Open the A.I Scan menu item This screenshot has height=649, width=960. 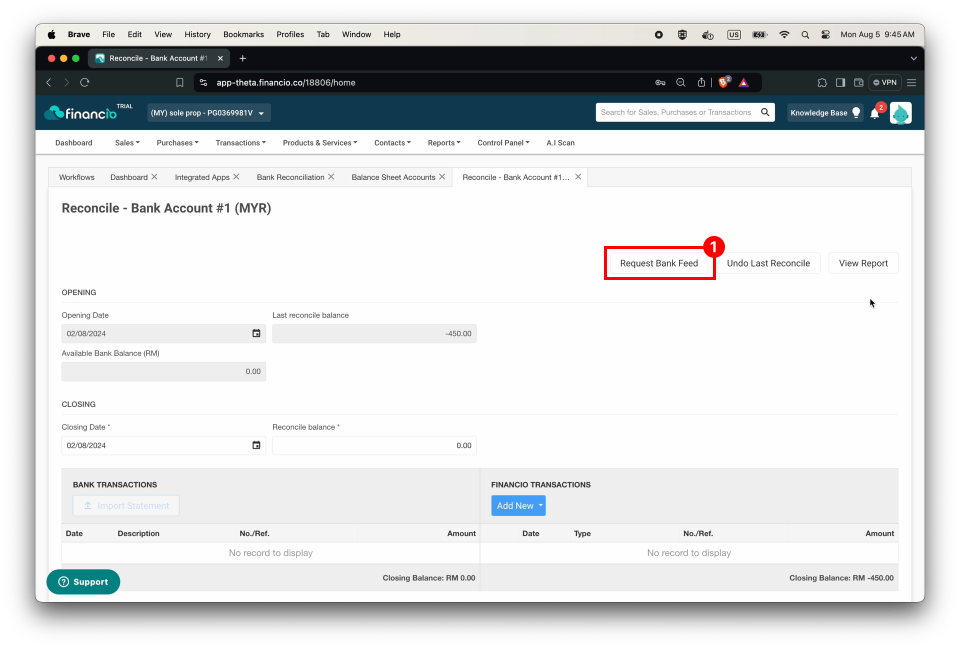point(560,143)
